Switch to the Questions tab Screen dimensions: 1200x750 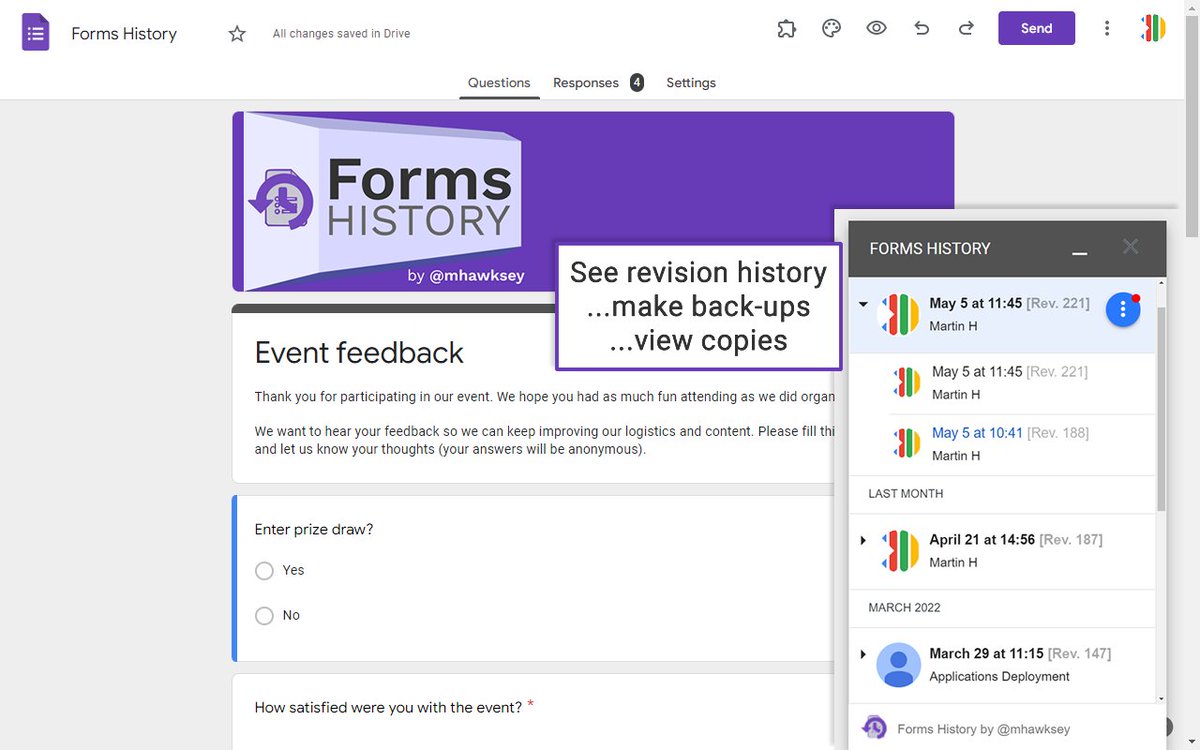point(499,83)
